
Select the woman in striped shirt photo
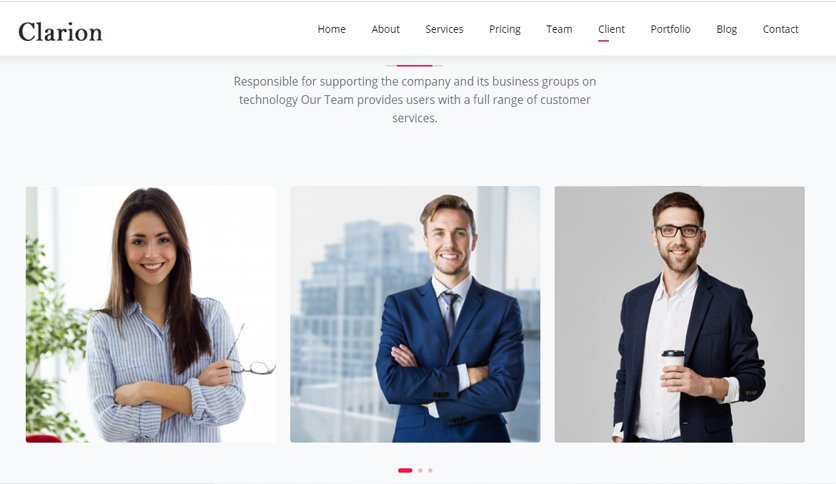(151, 314)
